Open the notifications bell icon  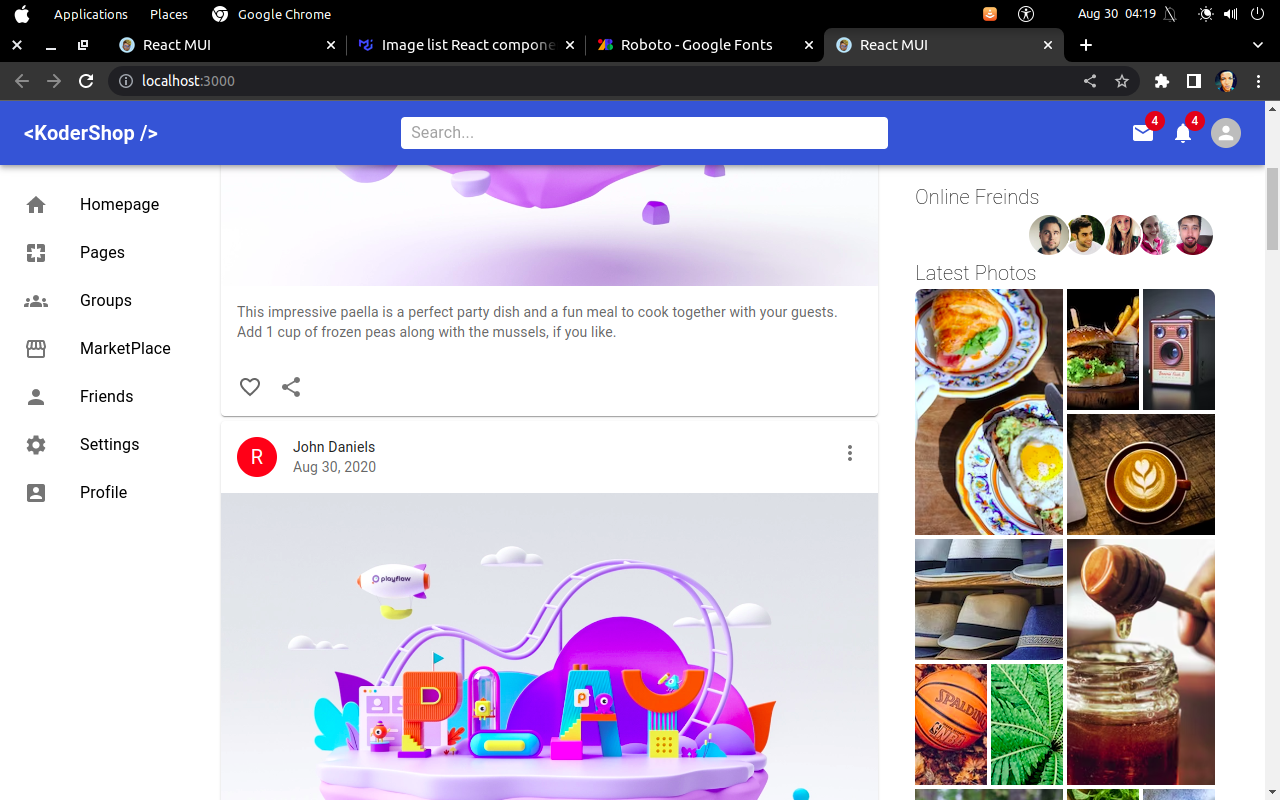(x=1183, y=133)
